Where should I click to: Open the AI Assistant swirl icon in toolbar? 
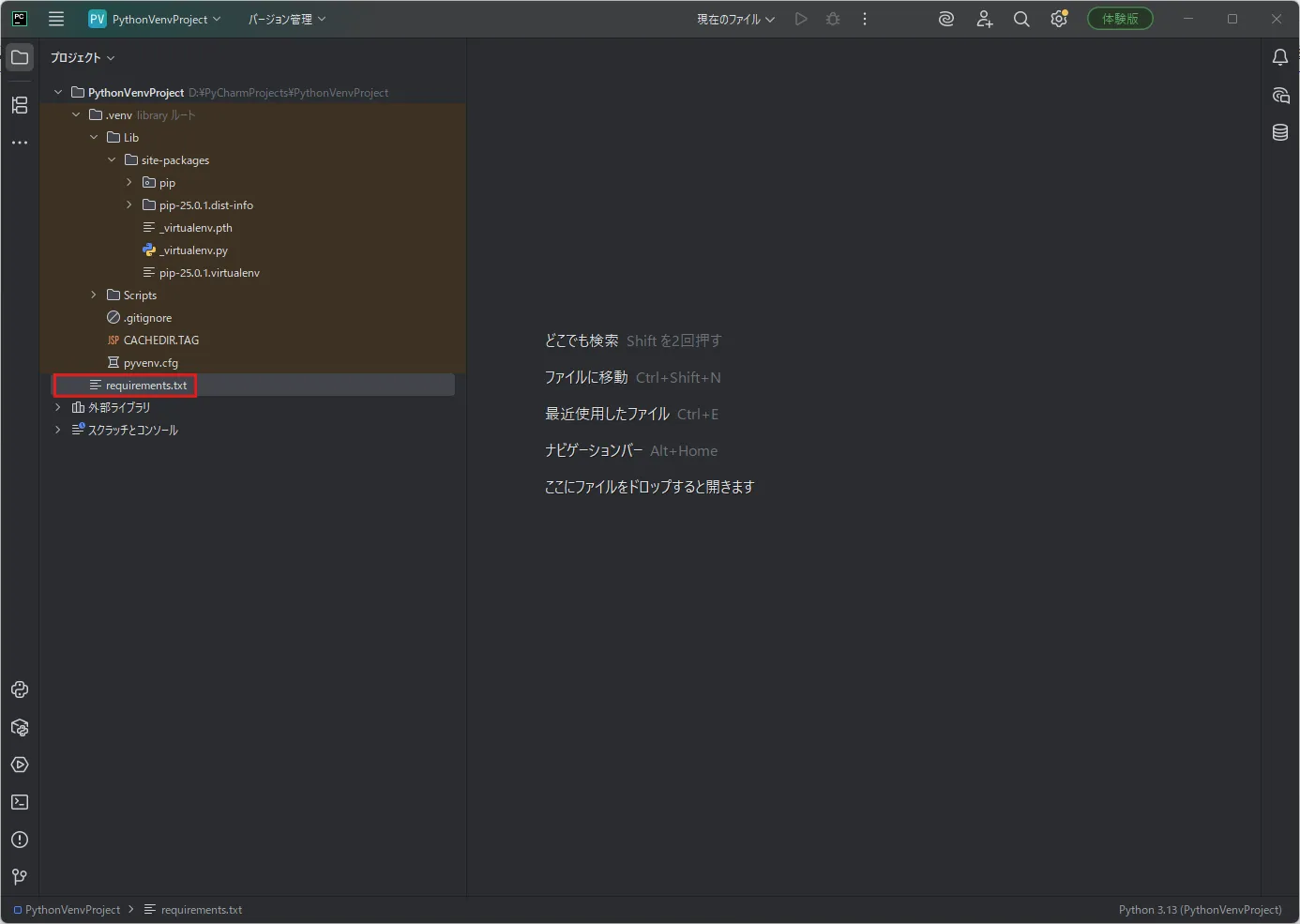point(946,19)
